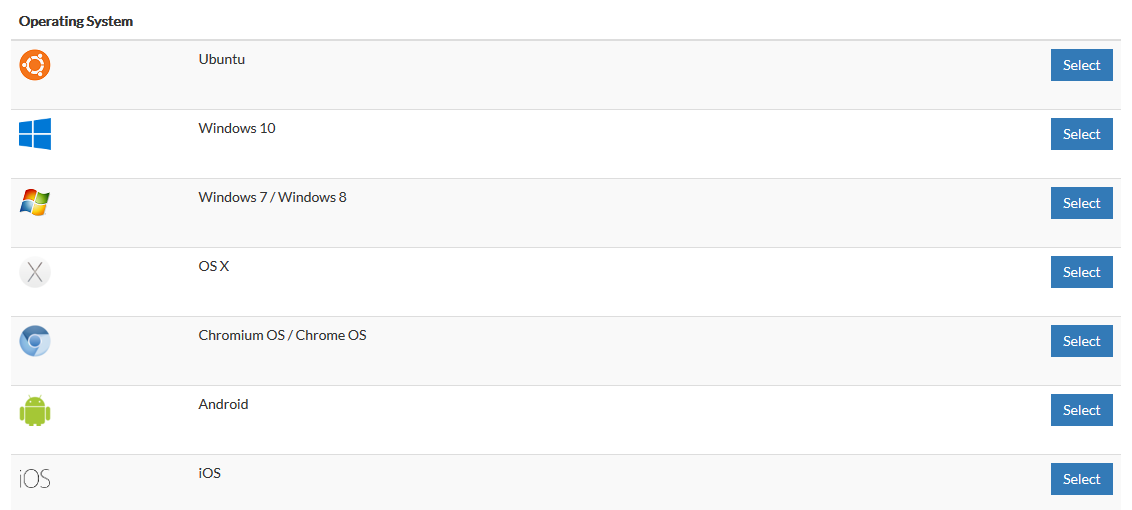Choose Windows 10 via Select button
This screenshot has width=1132, height=510.
tap(1081, 134)
